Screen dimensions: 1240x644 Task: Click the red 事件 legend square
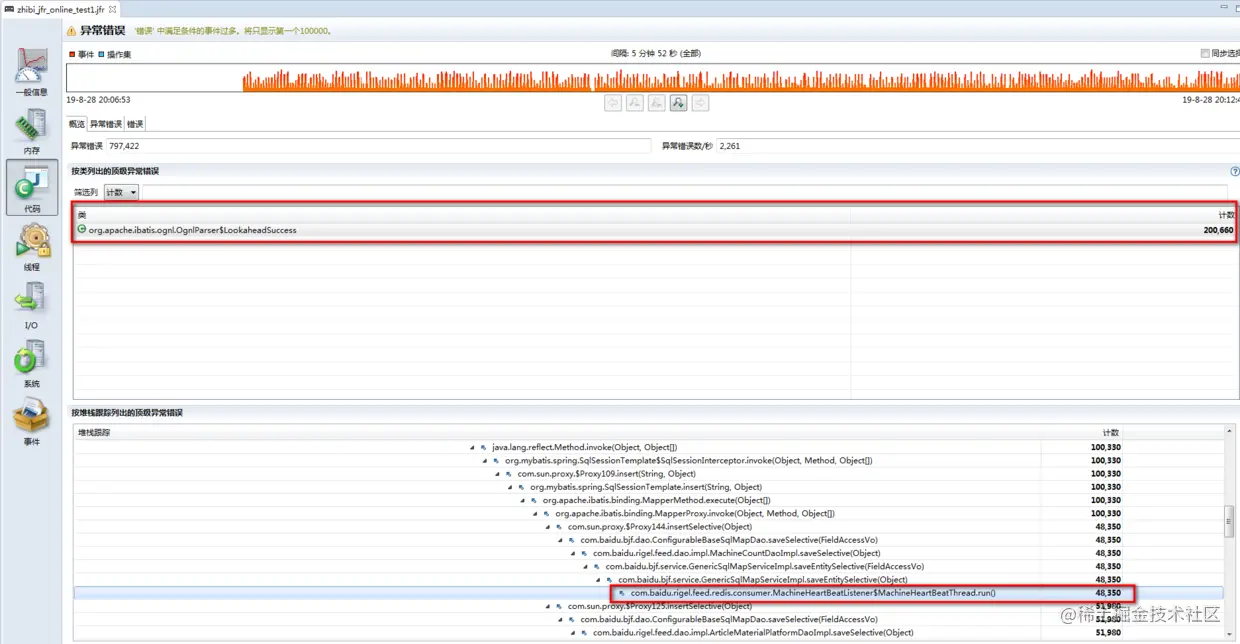(72, 54)
